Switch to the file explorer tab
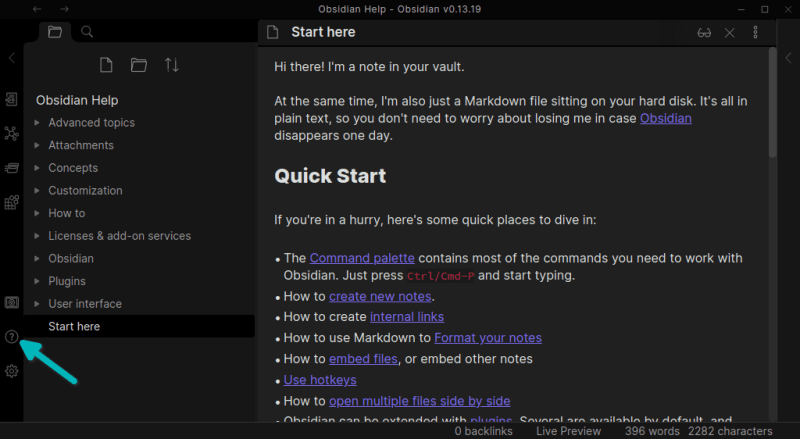Viewport: 800px width, 439px height. point(55,32)
